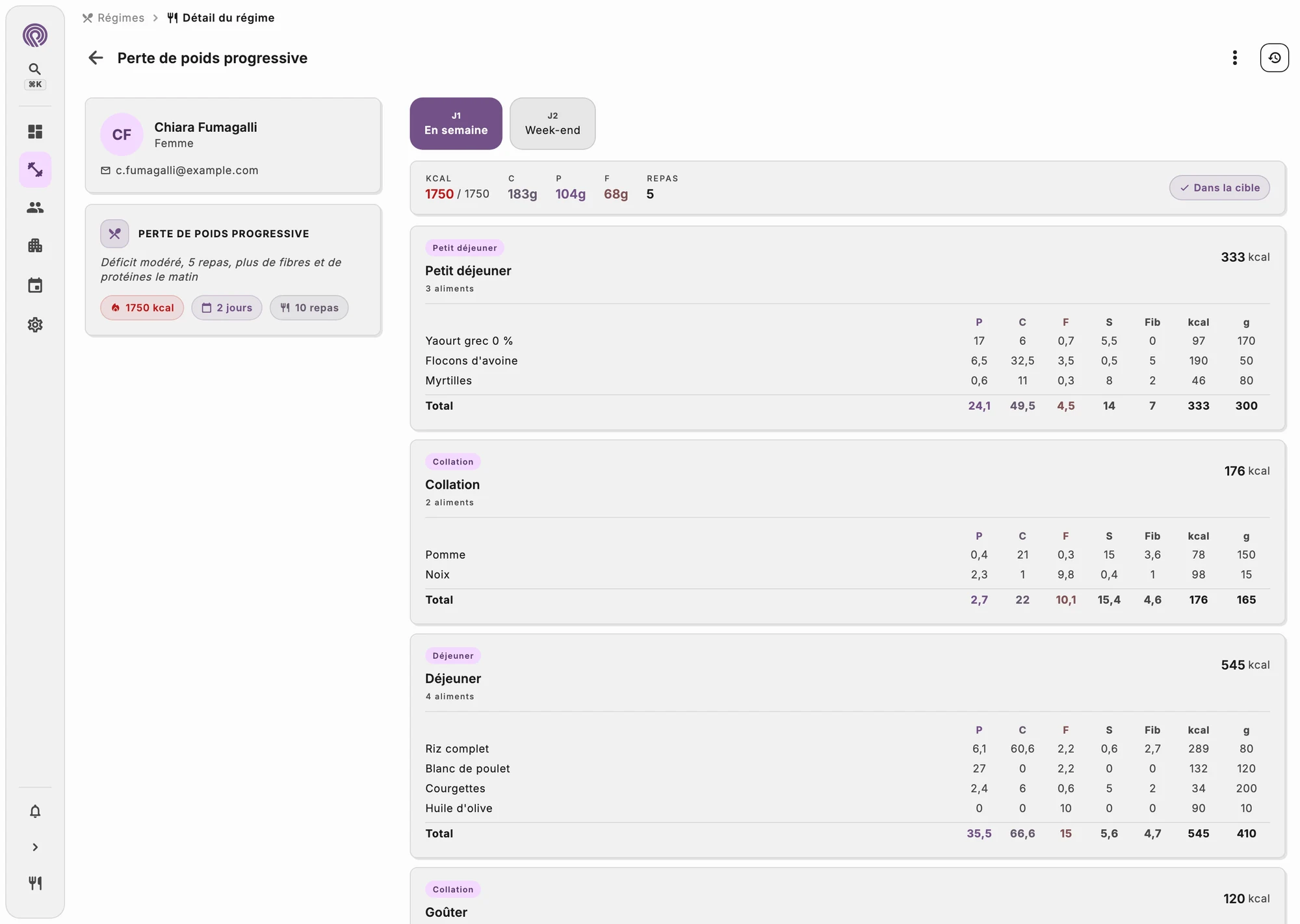This screenshot has height=924, width=1300.
Task: Open notifications bell icon
Action: [35, 811]
